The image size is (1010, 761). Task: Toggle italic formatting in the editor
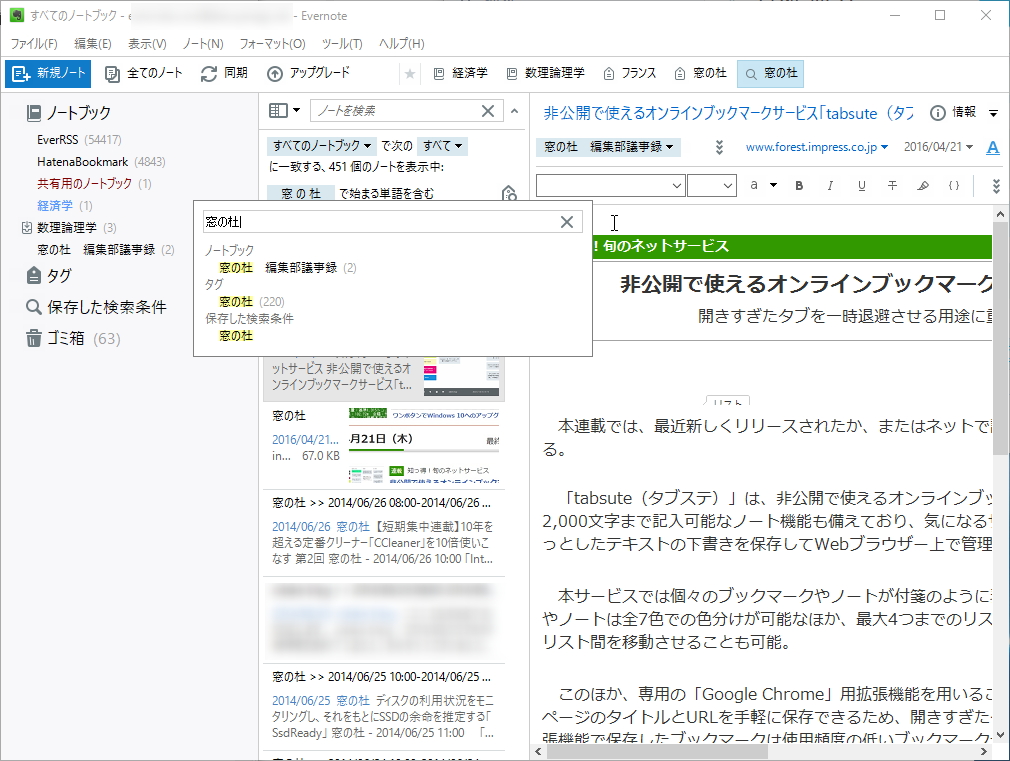[829, 185]
